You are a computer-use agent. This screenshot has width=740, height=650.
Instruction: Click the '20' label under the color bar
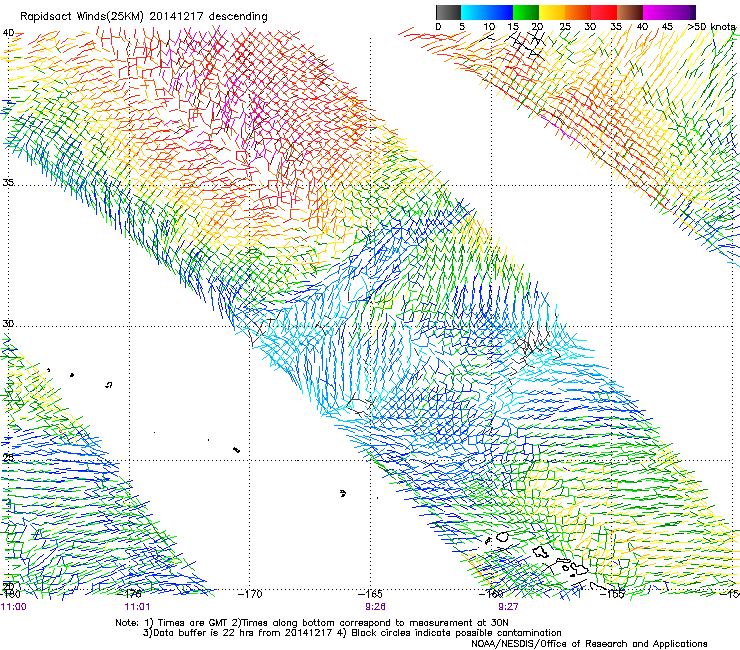coord(537,27)
